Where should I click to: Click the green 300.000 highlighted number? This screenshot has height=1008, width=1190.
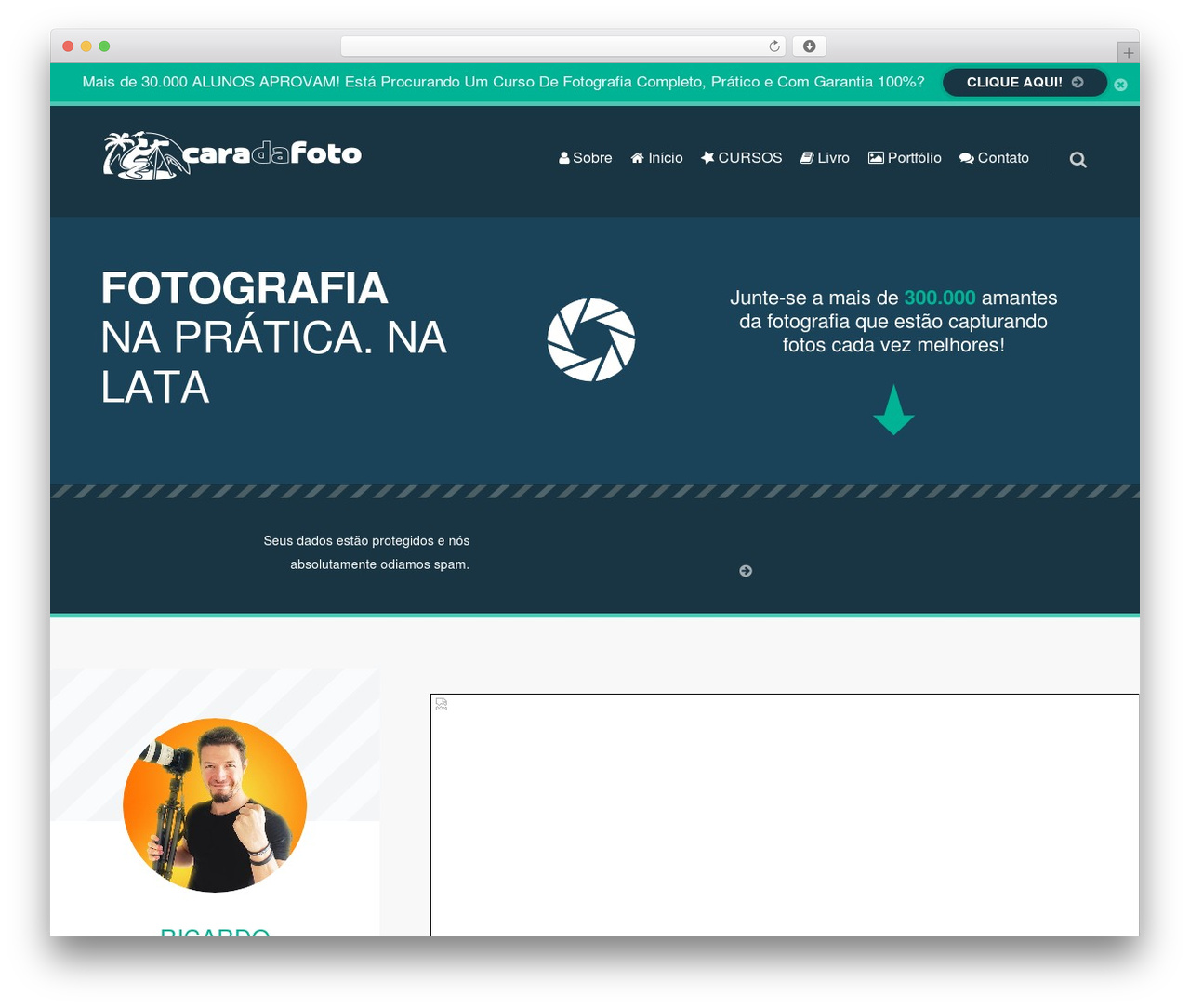pos(940,298)
